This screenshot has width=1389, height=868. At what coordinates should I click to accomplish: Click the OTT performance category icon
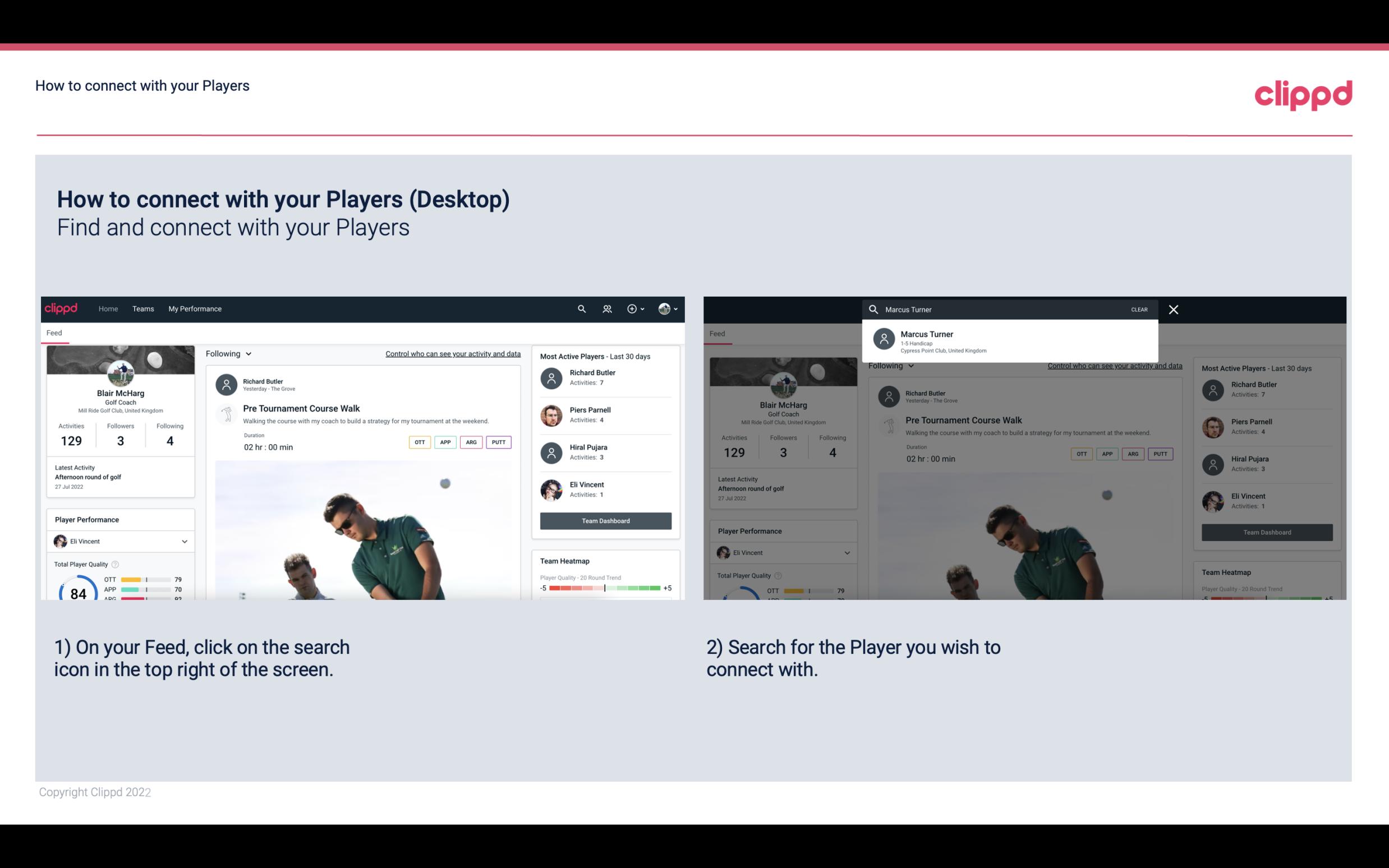point(419,442)
